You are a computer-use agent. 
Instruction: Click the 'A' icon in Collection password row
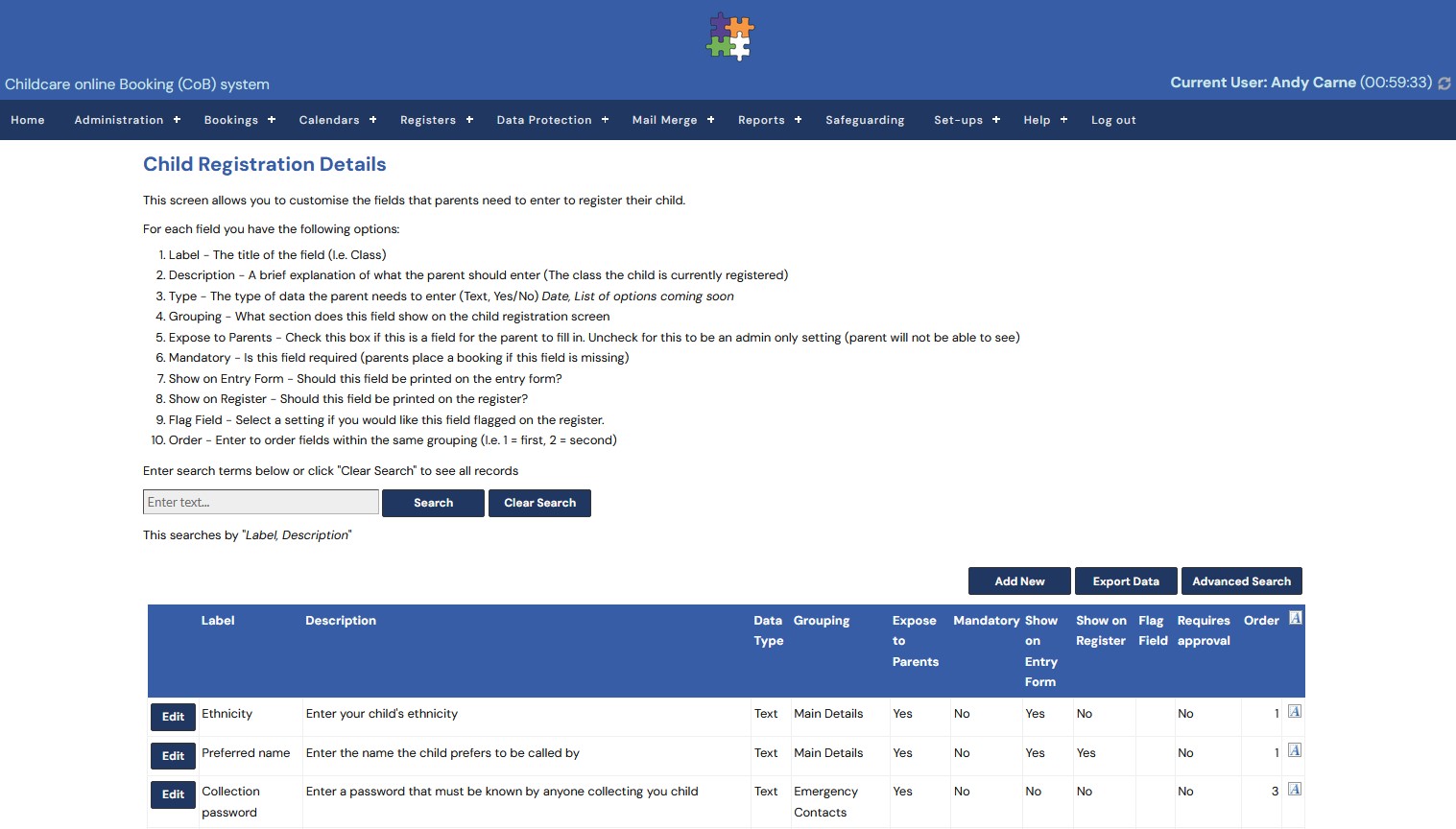[1295, 789]
